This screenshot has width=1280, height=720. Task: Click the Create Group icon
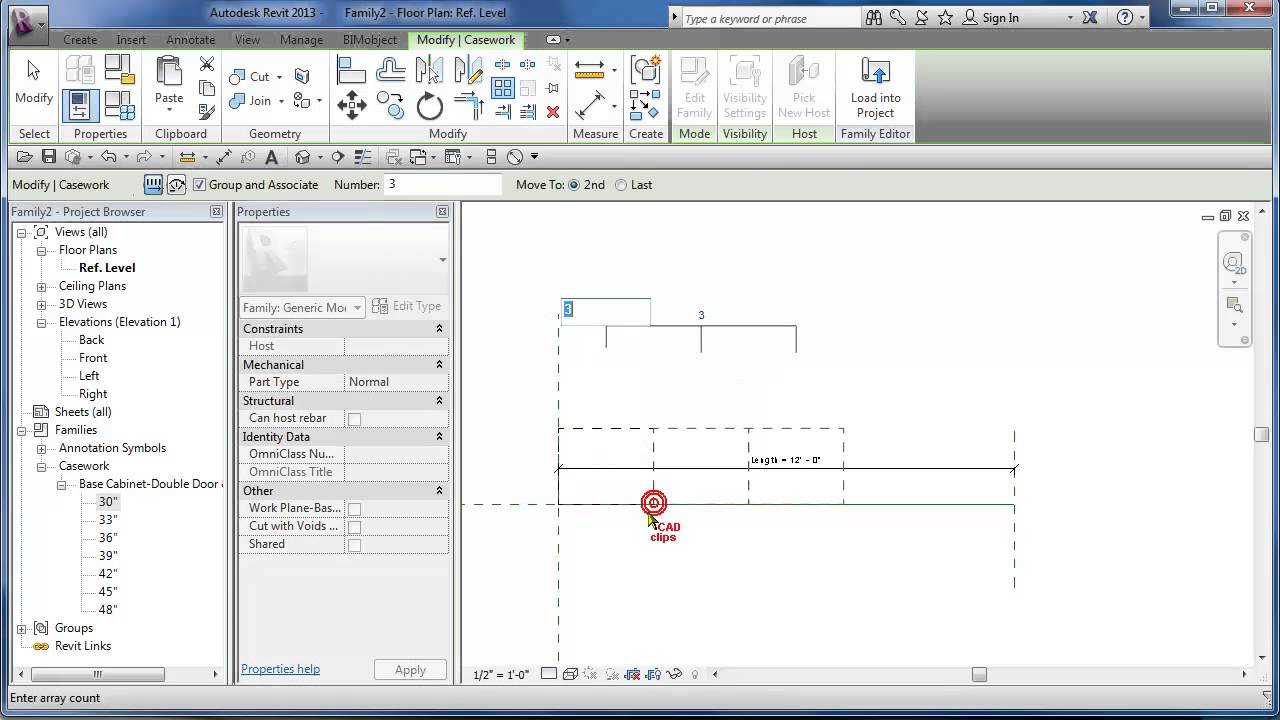click(646, 70)
